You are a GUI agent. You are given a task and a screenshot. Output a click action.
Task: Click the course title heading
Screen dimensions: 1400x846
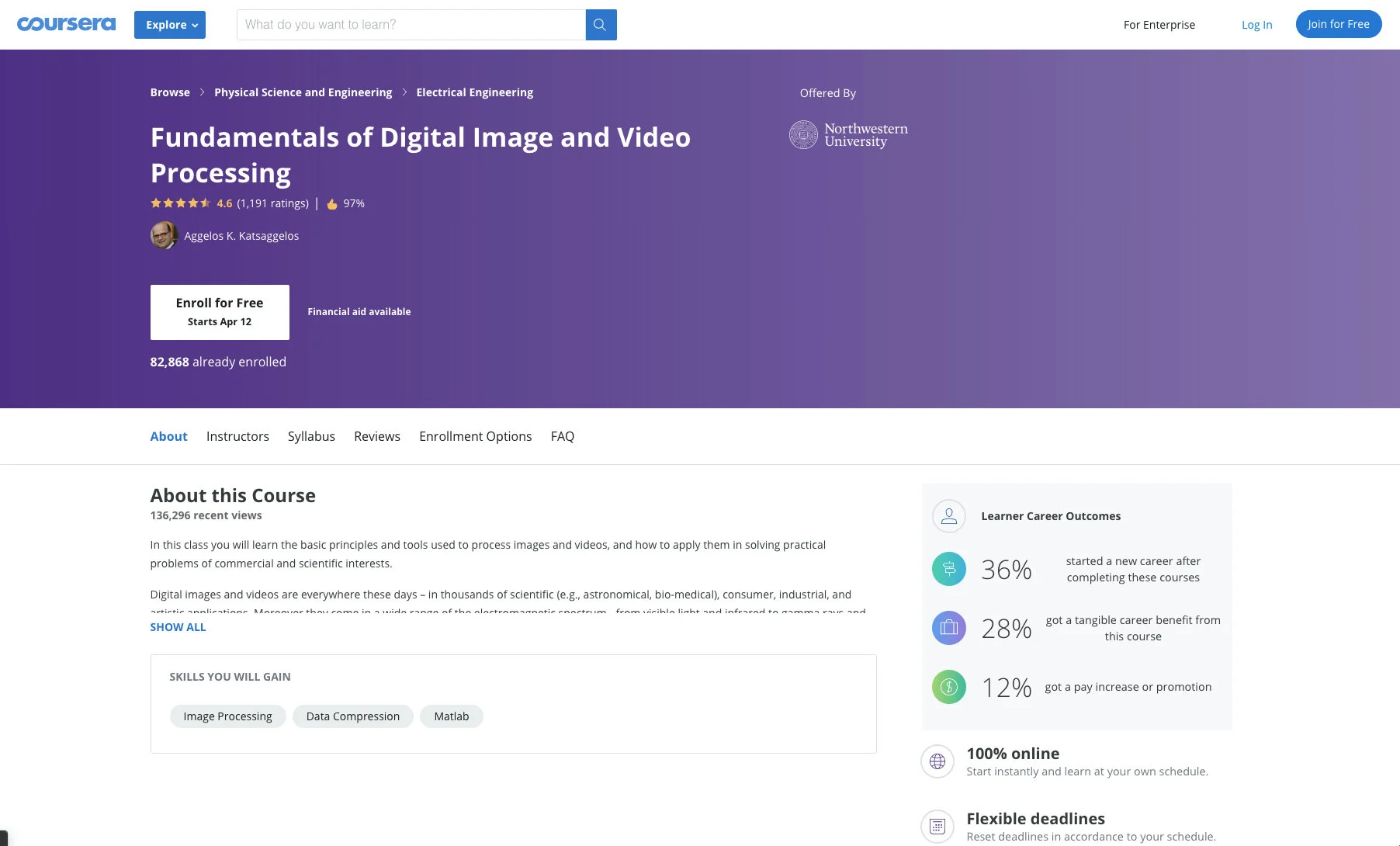pos(421,154)
